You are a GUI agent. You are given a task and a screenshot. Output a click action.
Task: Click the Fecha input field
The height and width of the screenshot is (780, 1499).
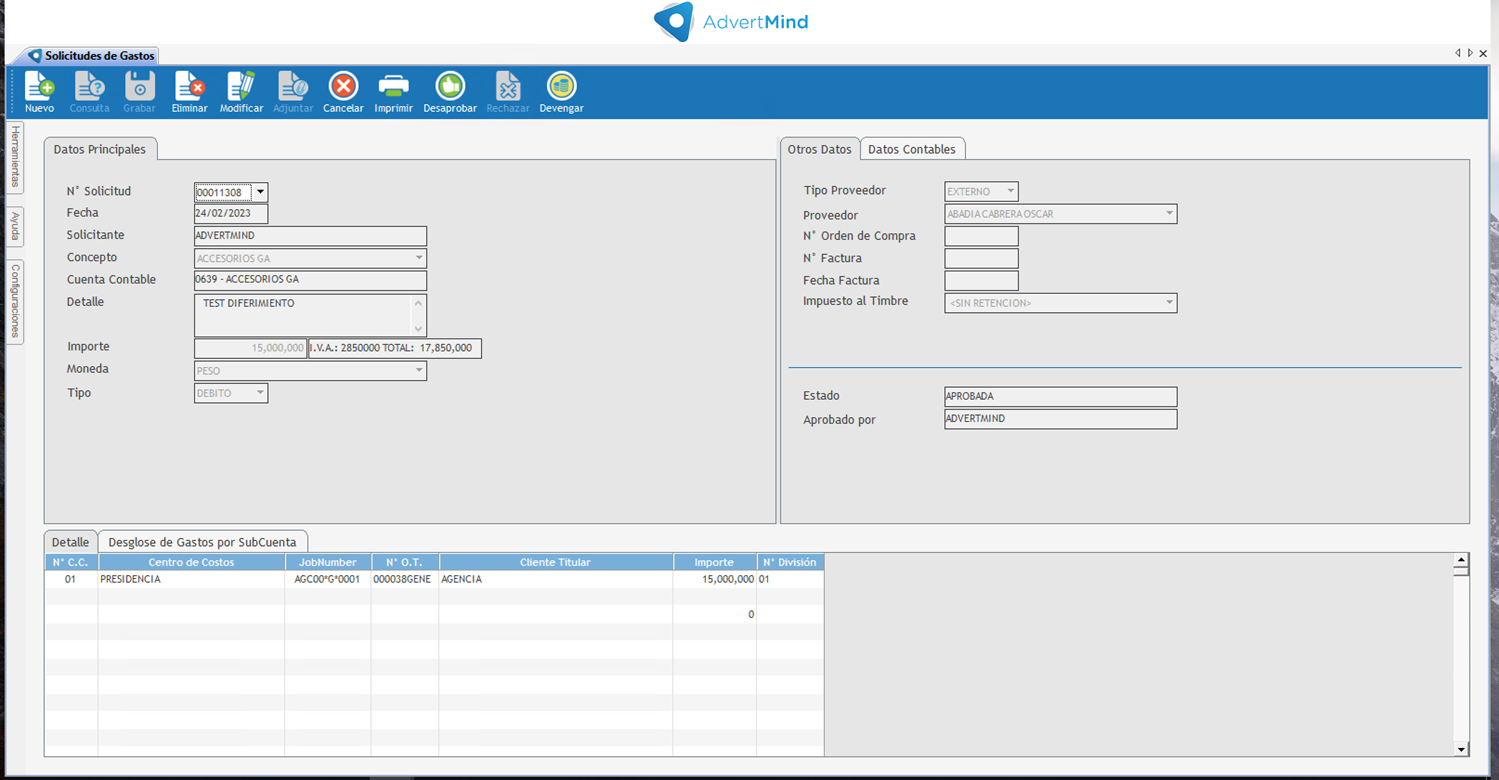(x=231, y=213)
